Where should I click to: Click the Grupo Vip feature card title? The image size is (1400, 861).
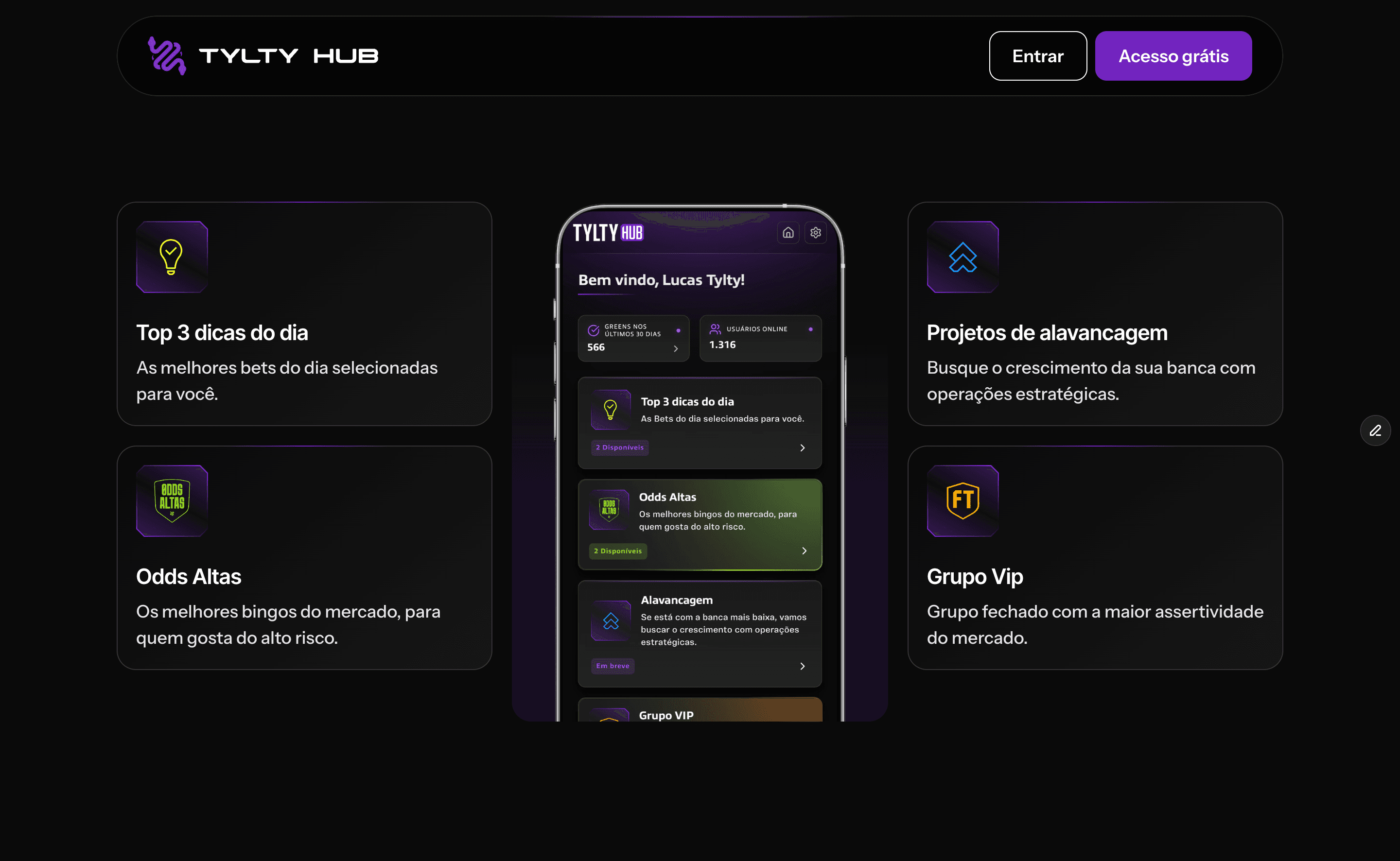tap(975, 577)
